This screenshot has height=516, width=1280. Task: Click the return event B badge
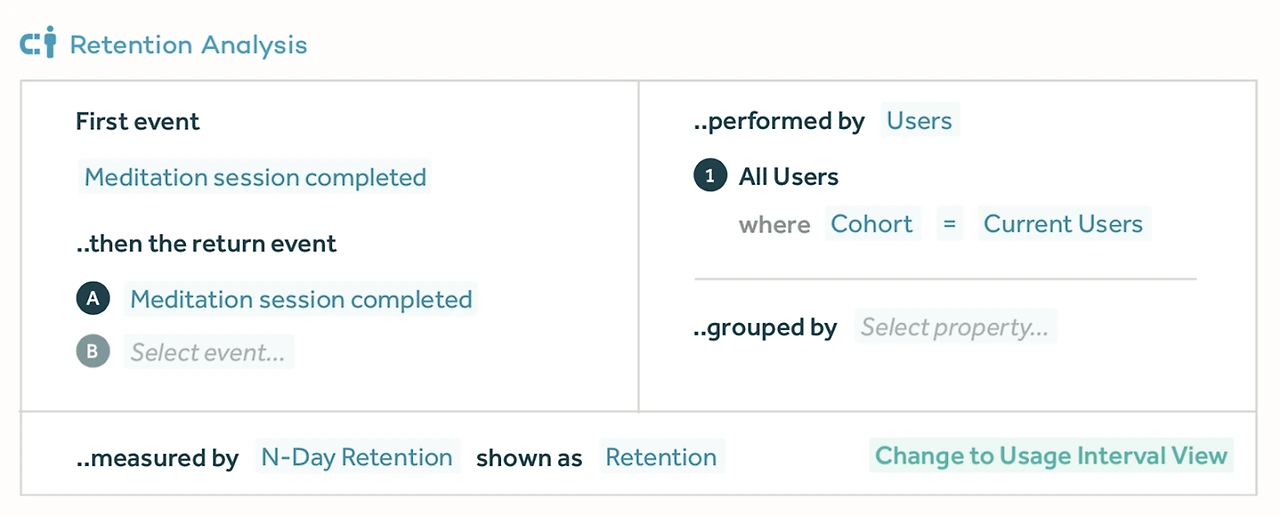tap(93, 352)
